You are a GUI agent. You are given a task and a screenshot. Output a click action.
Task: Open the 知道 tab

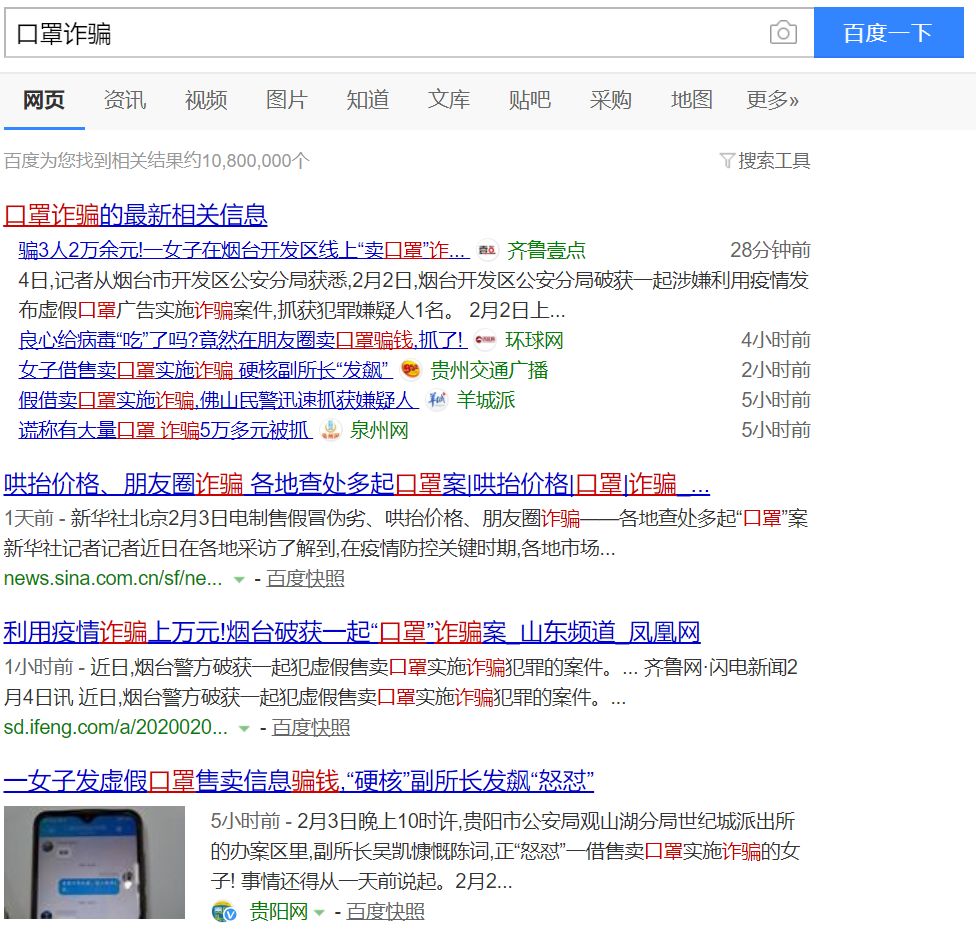click(367, 100)
